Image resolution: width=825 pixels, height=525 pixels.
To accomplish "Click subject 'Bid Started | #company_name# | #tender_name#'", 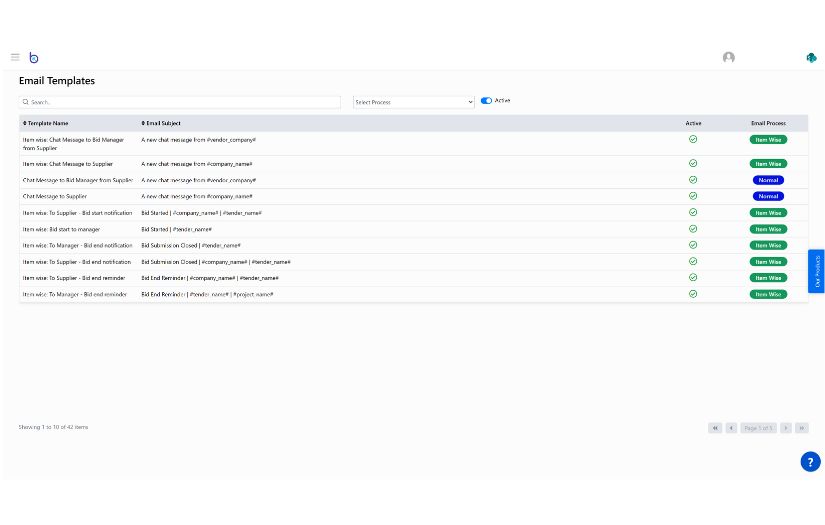I will (x=202, y=213).
